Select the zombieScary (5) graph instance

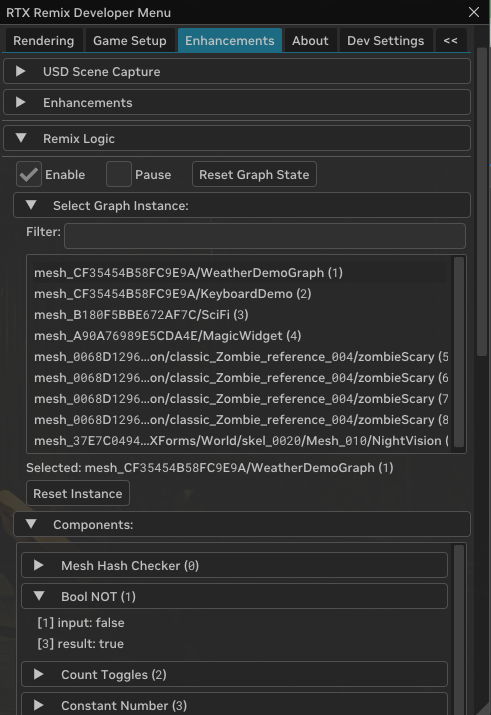tap(241, 357)
